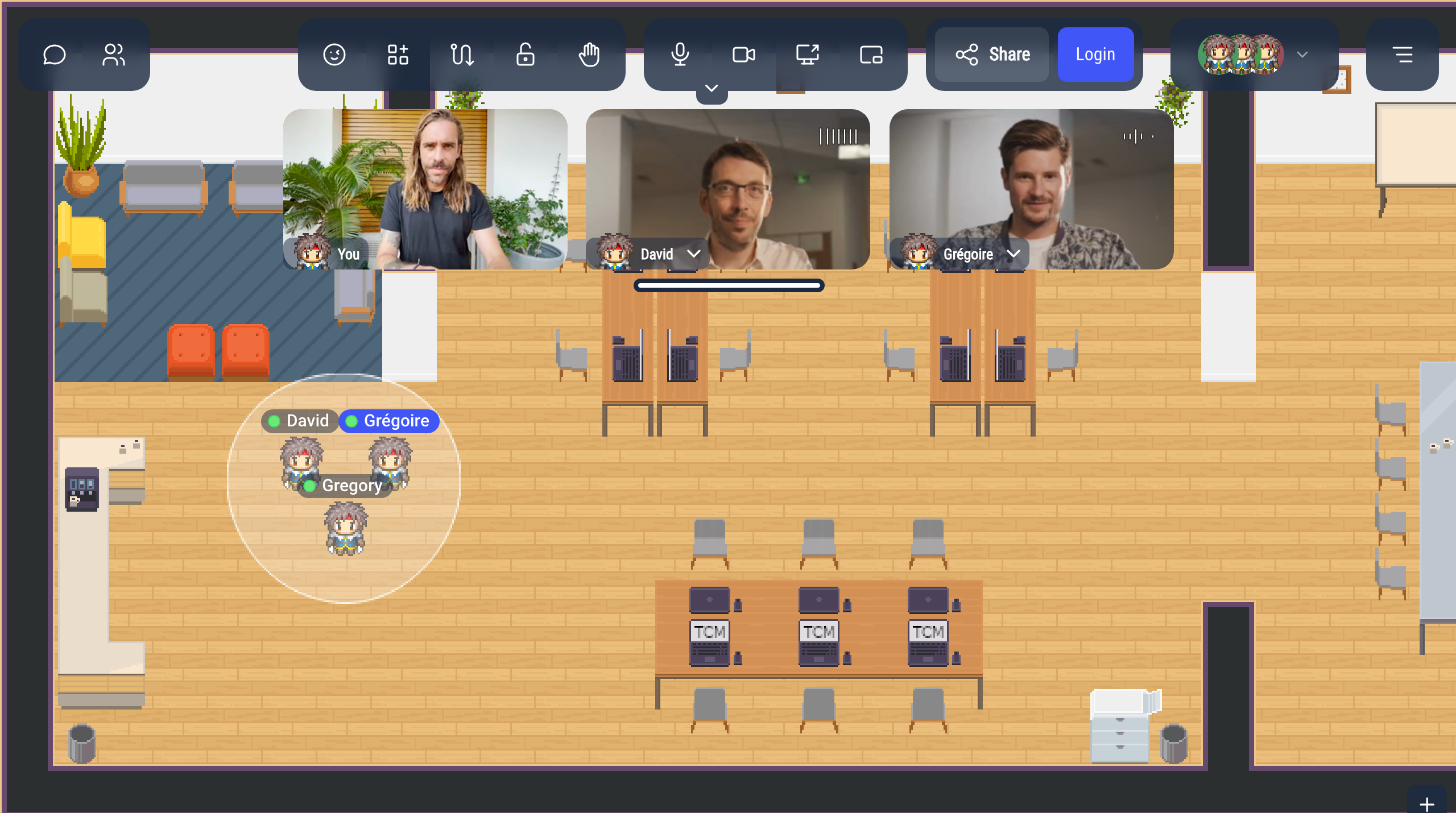The width and height of the screenshot is (1456, 813).
Task: Click the Share button
Action: coord(992,55)
